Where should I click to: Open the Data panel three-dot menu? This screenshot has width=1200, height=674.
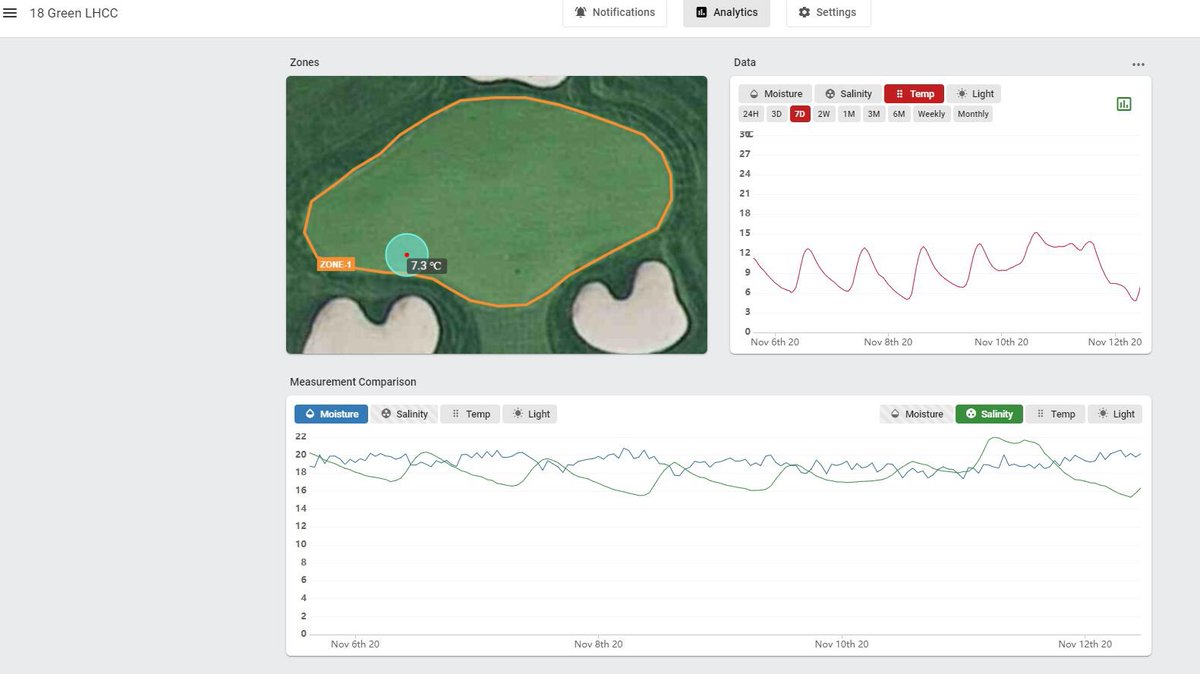click(x=1138, y=64)
